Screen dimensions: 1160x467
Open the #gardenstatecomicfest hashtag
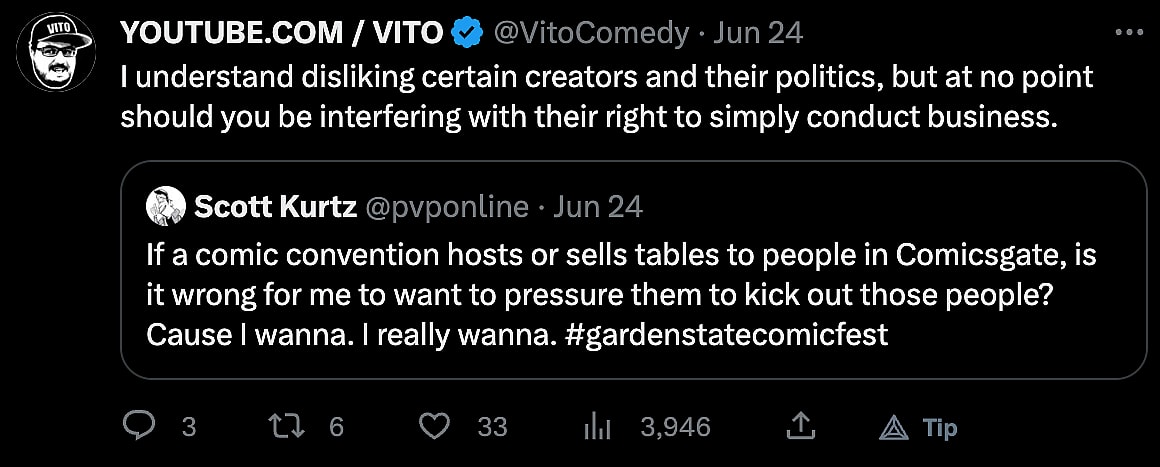727,334
